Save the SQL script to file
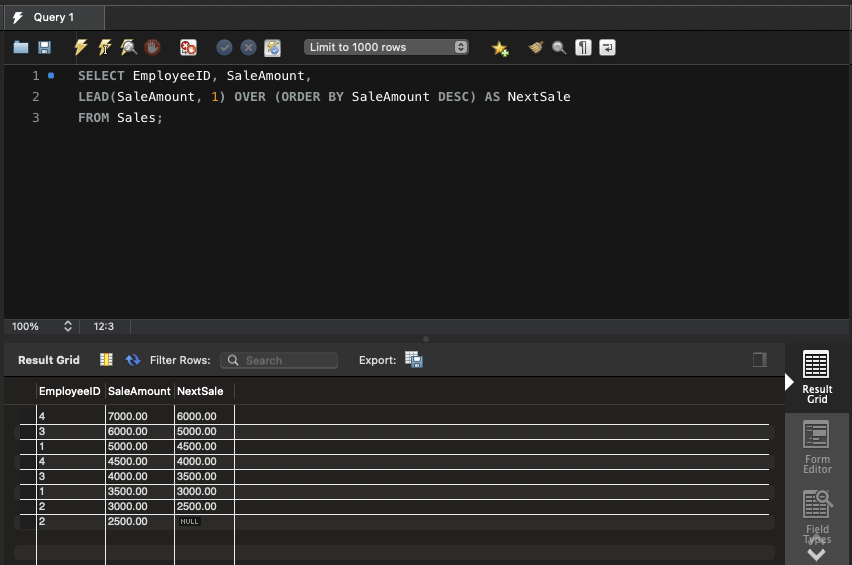The image size is (852, 565). (x=44, y=47)
